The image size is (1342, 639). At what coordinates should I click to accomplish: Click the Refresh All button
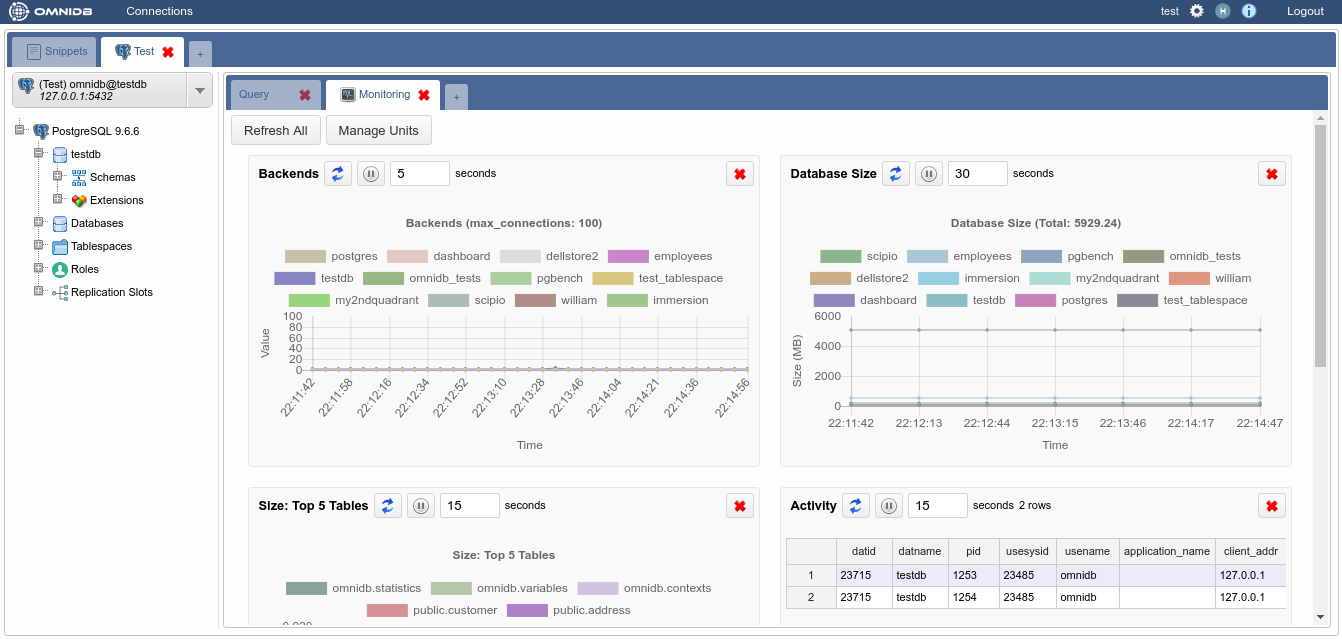pos(275,131)
